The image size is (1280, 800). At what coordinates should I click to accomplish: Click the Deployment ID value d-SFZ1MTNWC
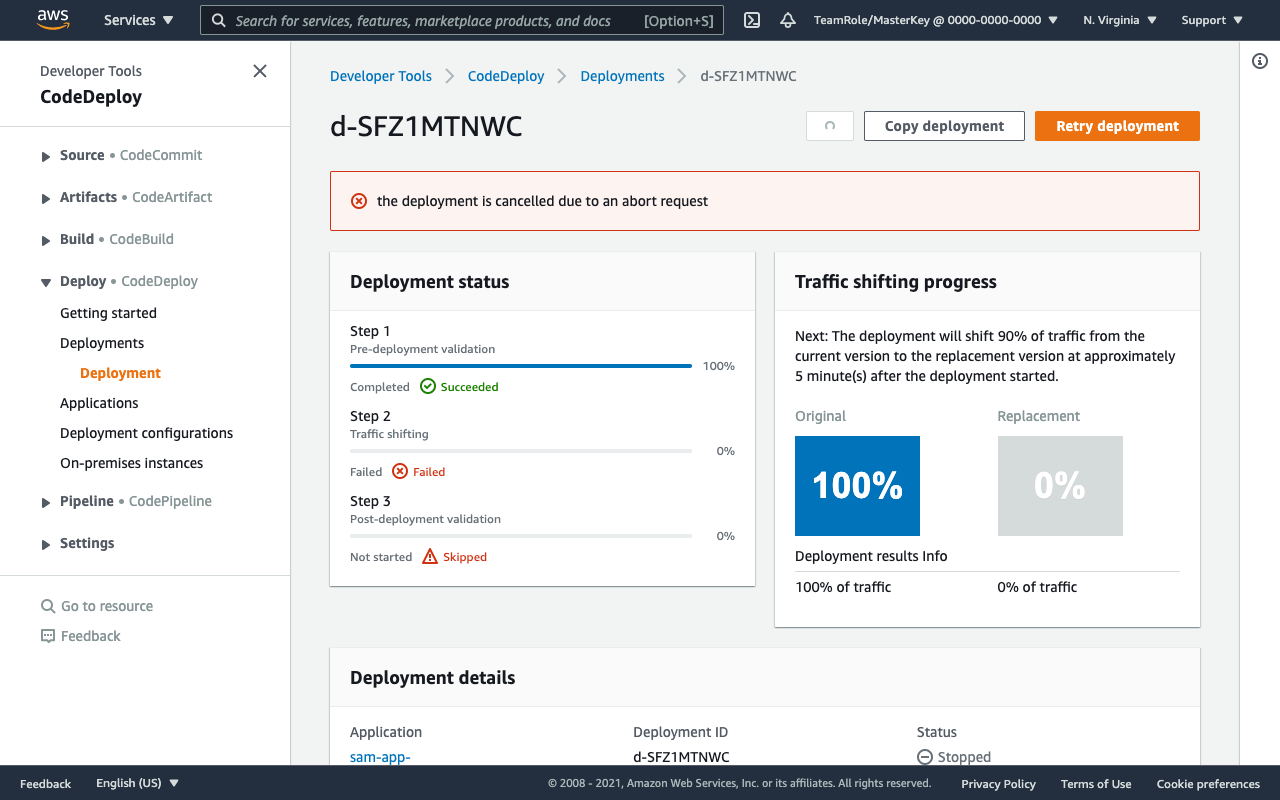tap(681, 757)
